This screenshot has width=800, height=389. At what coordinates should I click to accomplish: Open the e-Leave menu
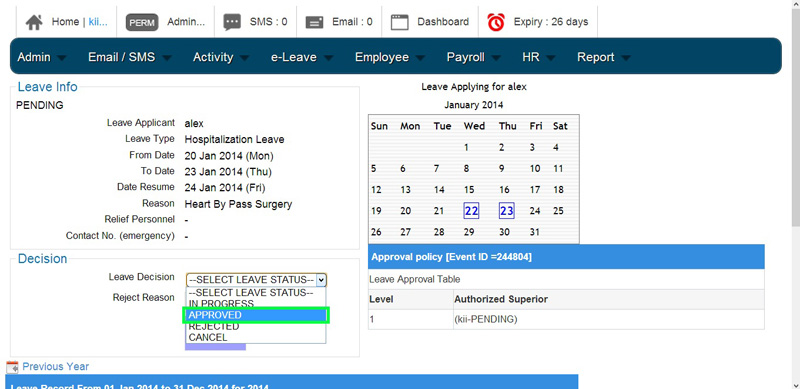click(302, 57)
